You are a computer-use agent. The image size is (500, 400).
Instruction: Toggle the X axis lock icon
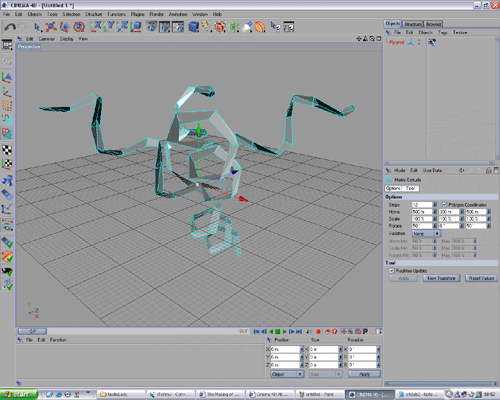97,27
